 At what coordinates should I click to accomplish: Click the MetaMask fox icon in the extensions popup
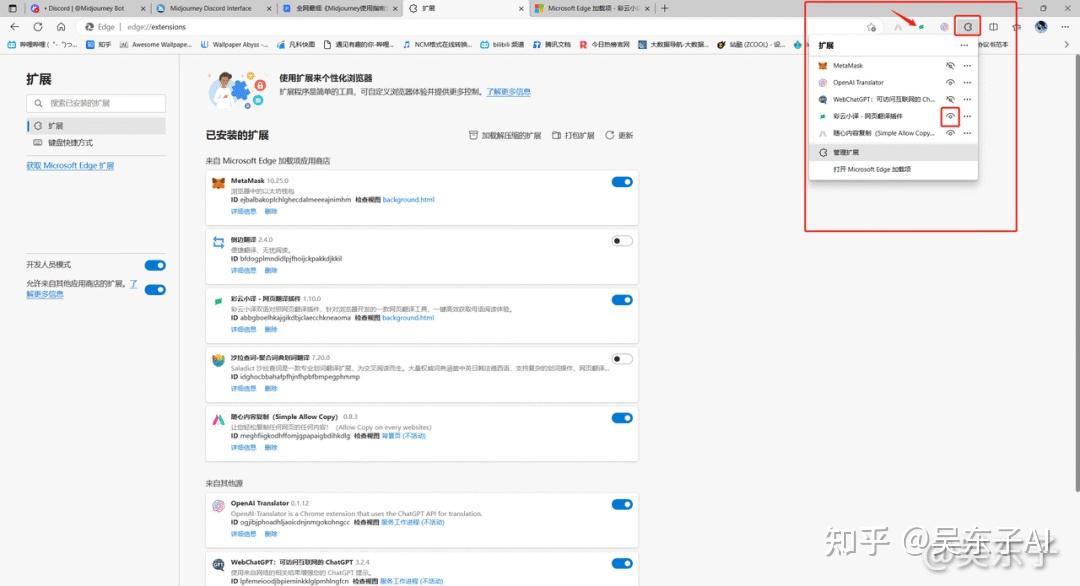pos(822,65)
